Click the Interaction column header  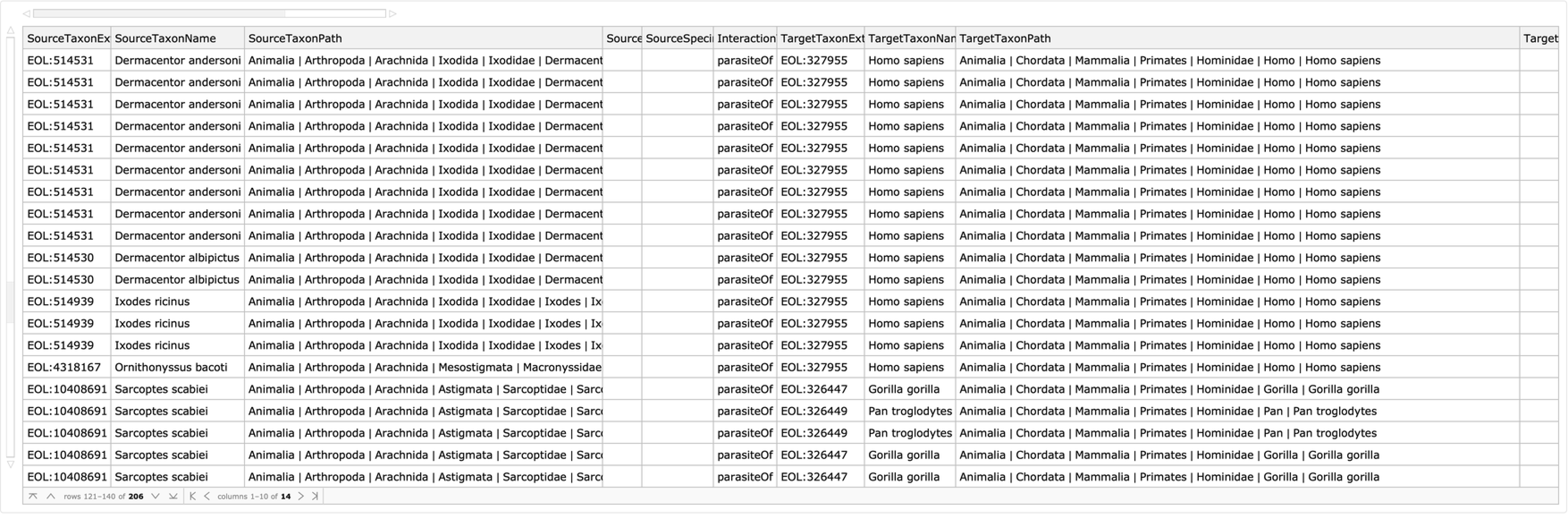coord(746,38)
